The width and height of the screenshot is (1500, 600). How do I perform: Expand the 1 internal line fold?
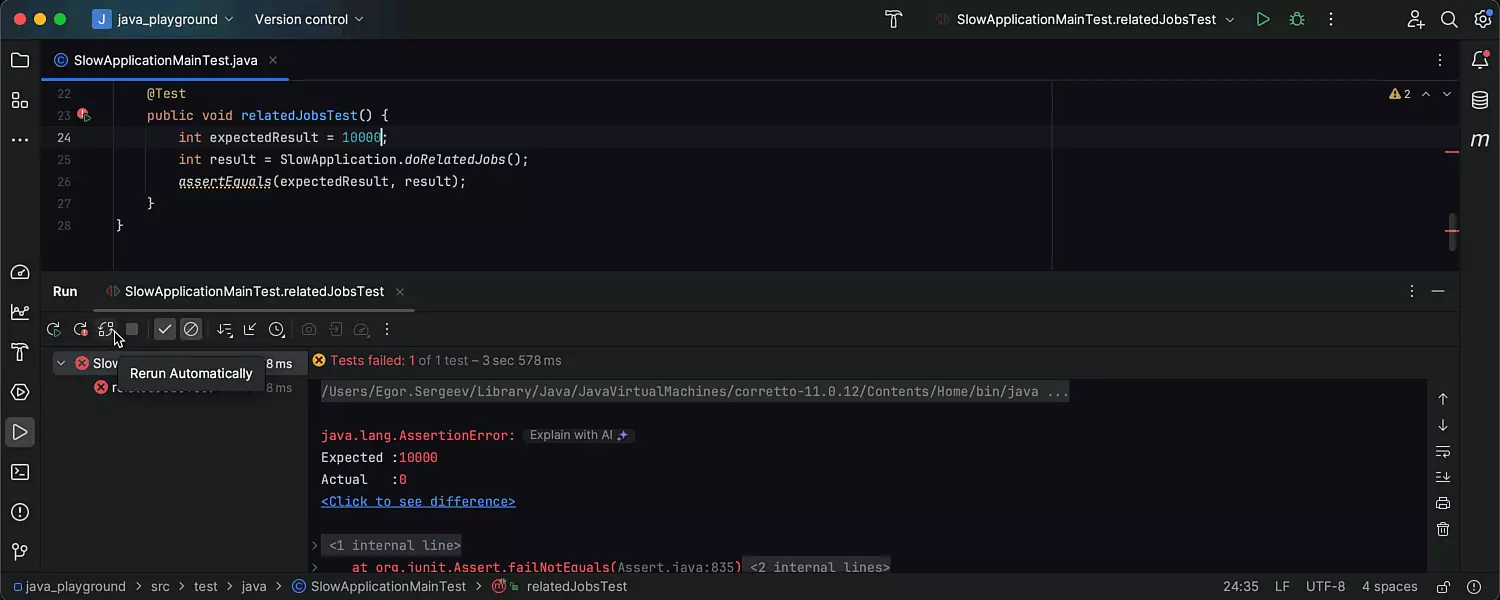(x=315, y=545)
